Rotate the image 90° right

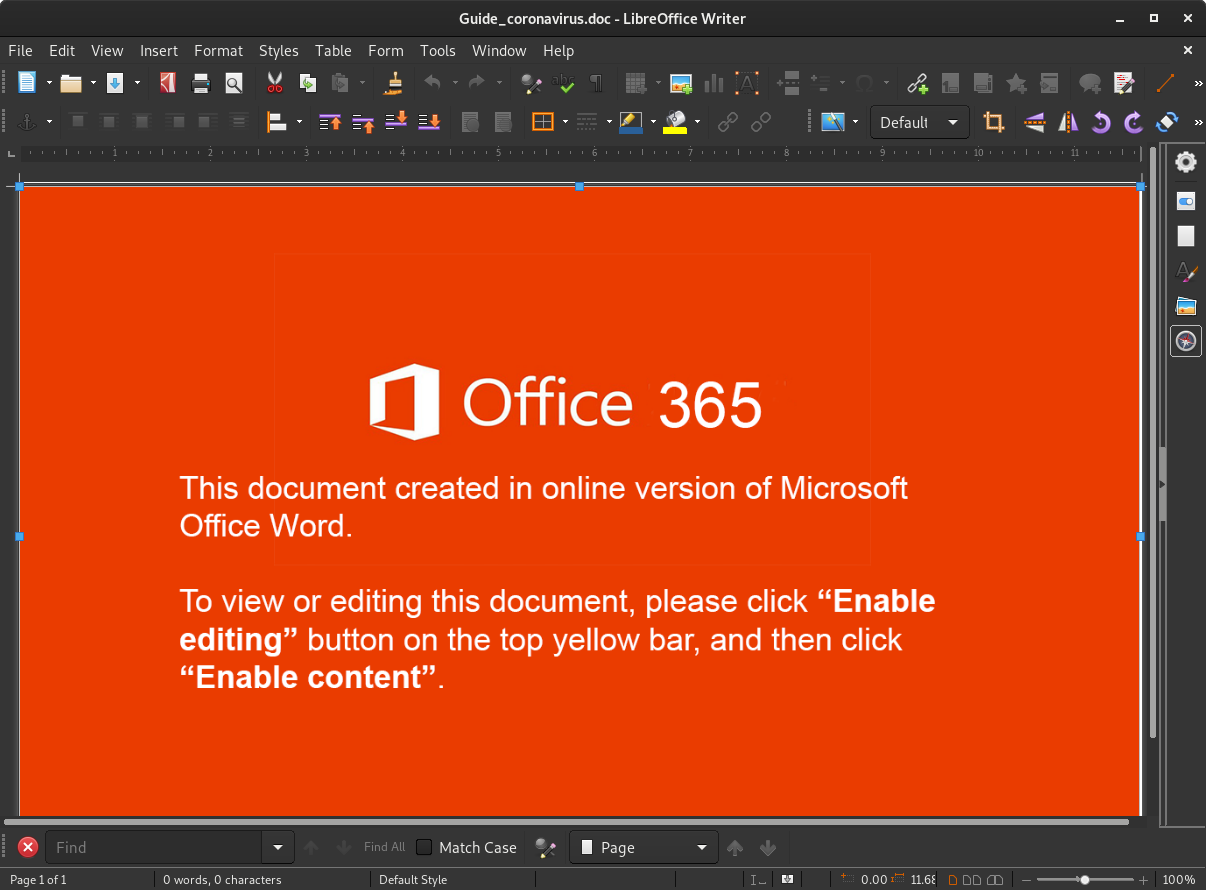click(x=1133, y=122)
